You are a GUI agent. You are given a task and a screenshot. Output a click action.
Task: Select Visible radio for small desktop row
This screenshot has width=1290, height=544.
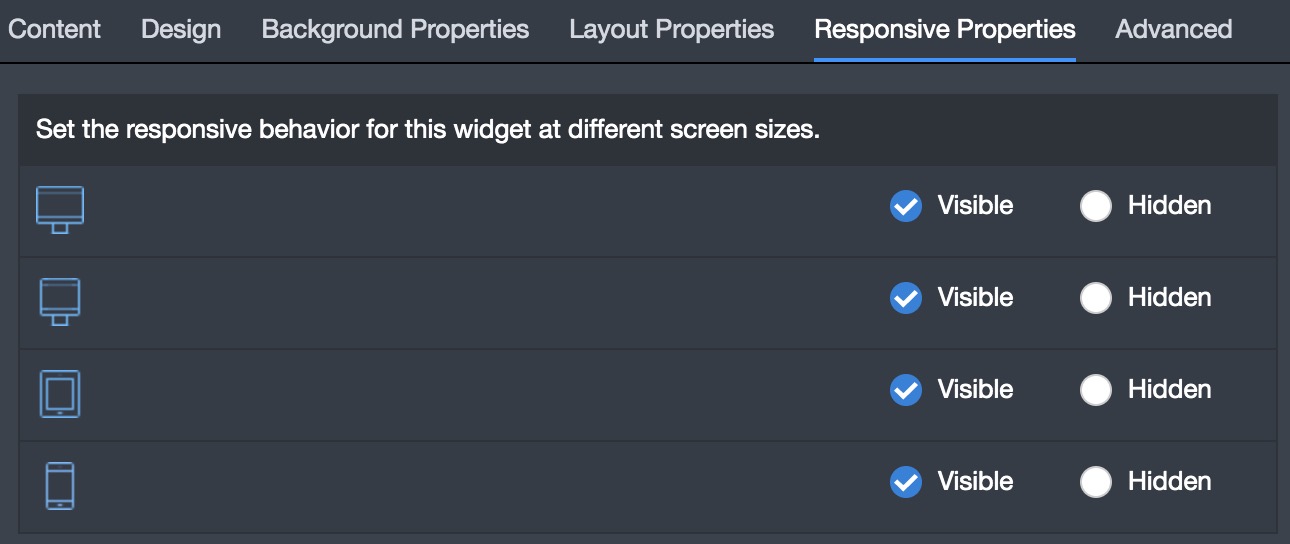[906, 298]
